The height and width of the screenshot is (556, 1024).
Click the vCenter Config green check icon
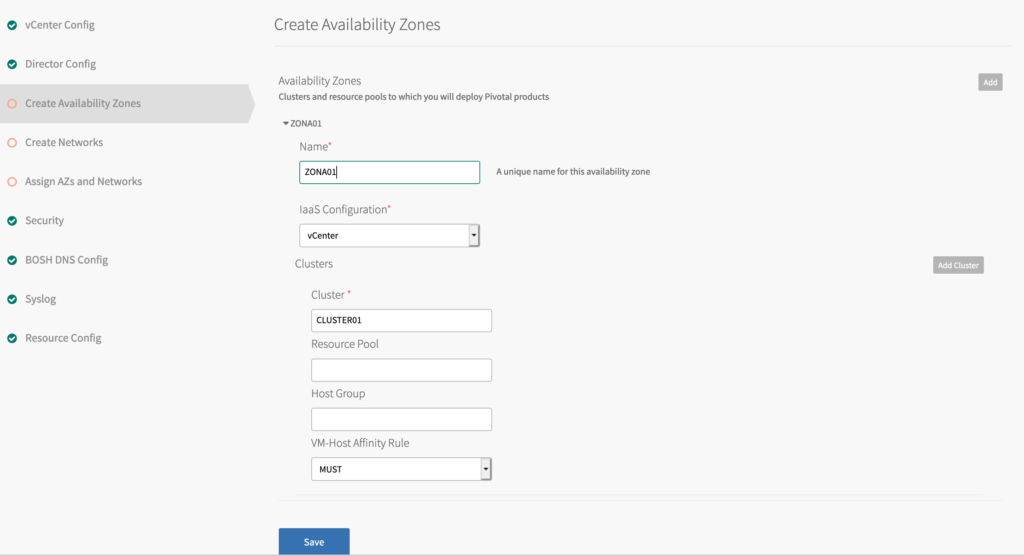click(x=12, y=25)
